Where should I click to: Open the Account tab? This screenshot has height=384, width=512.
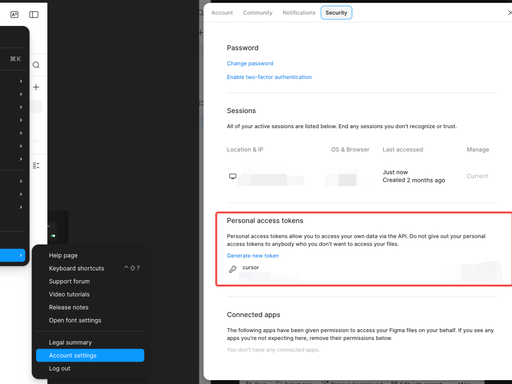(x=222, y=13)
